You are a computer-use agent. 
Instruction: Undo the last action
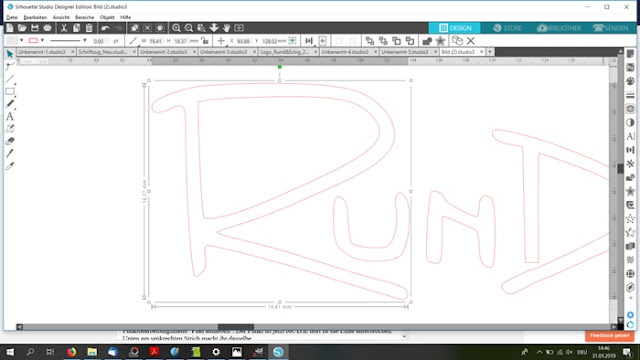pos(105,28)
